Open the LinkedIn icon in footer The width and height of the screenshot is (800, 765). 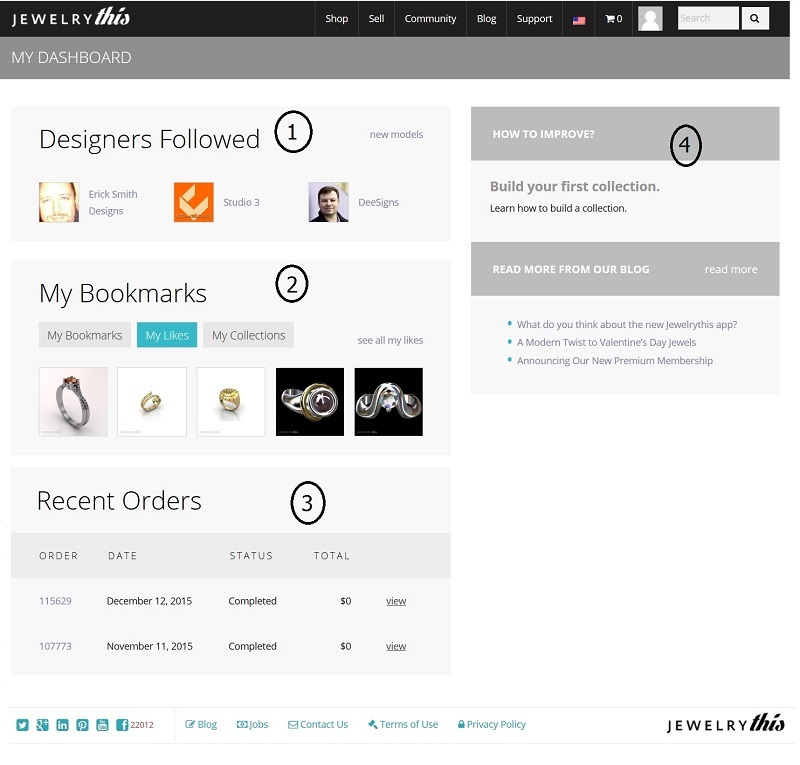(62, 725)
